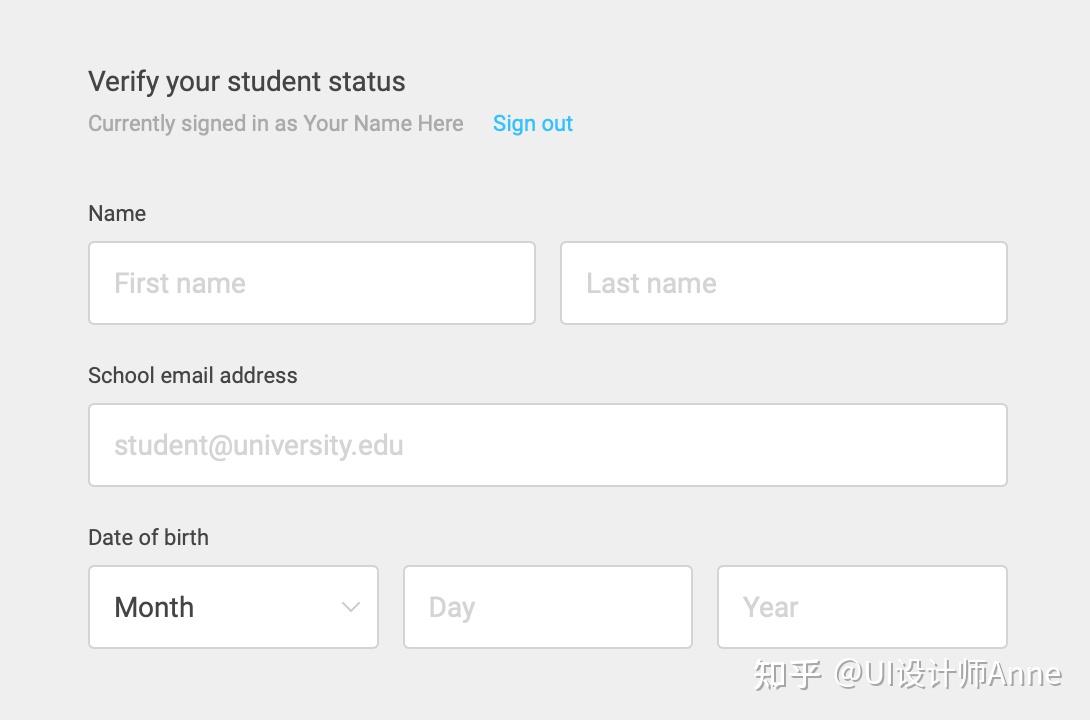Image resolution: width=1090 pixels, height=720 pixels.
Task: Click the 知乎 watermark logo text
Action: 787,674
